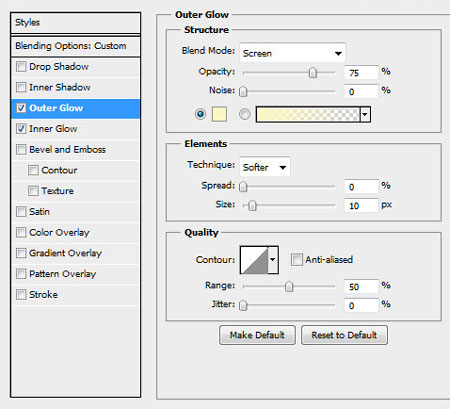Select the Satin style label
This screenshot has width=450, height=409.
pos(39,212)
